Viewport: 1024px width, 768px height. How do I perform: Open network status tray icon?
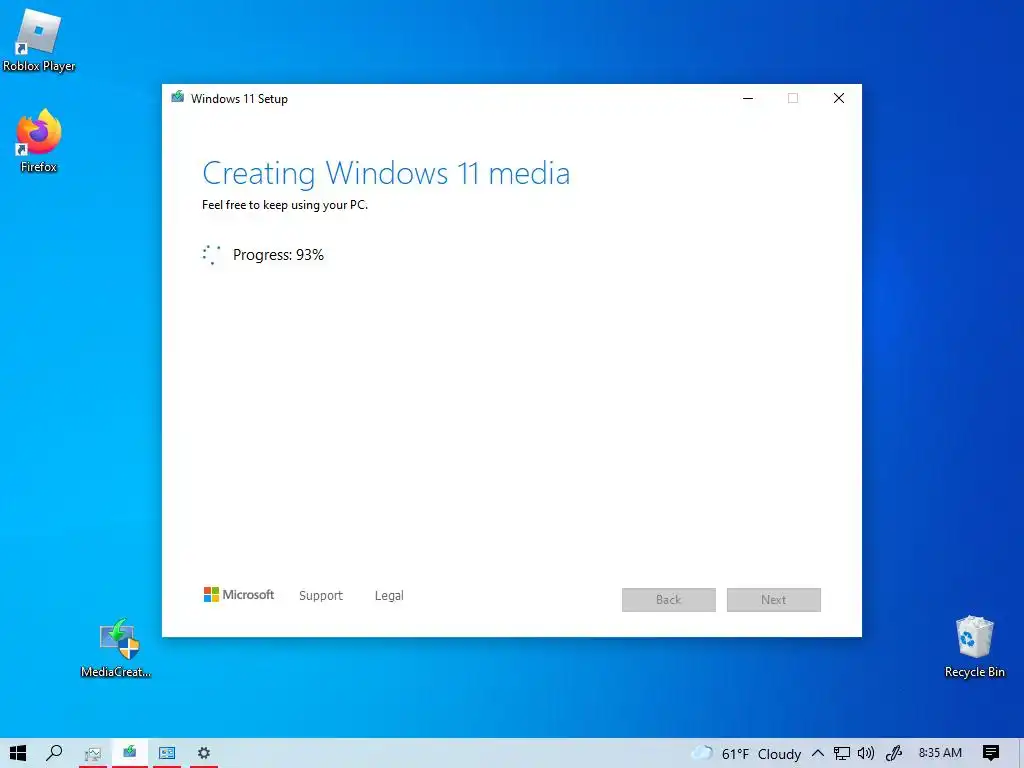[842, 754]
